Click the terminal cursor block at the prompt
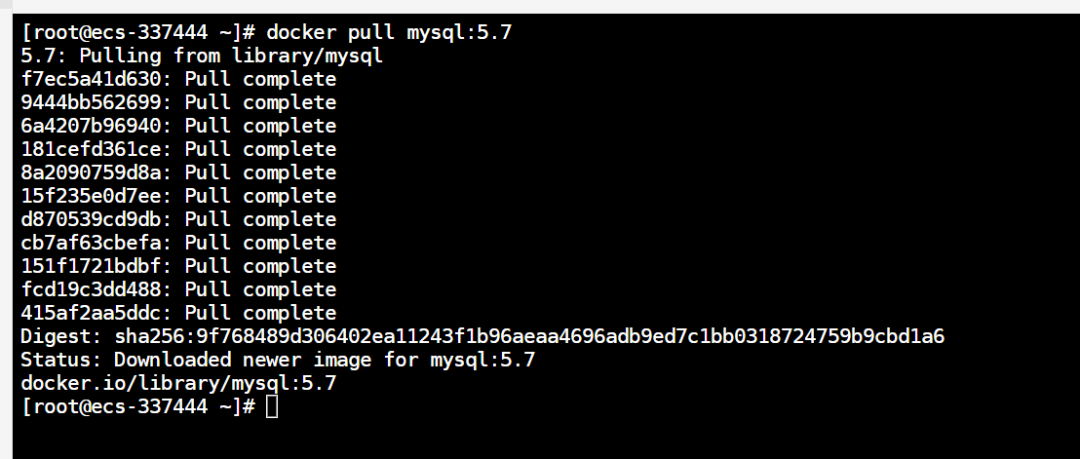This screenshot has width=1080, height=459. 272,407
